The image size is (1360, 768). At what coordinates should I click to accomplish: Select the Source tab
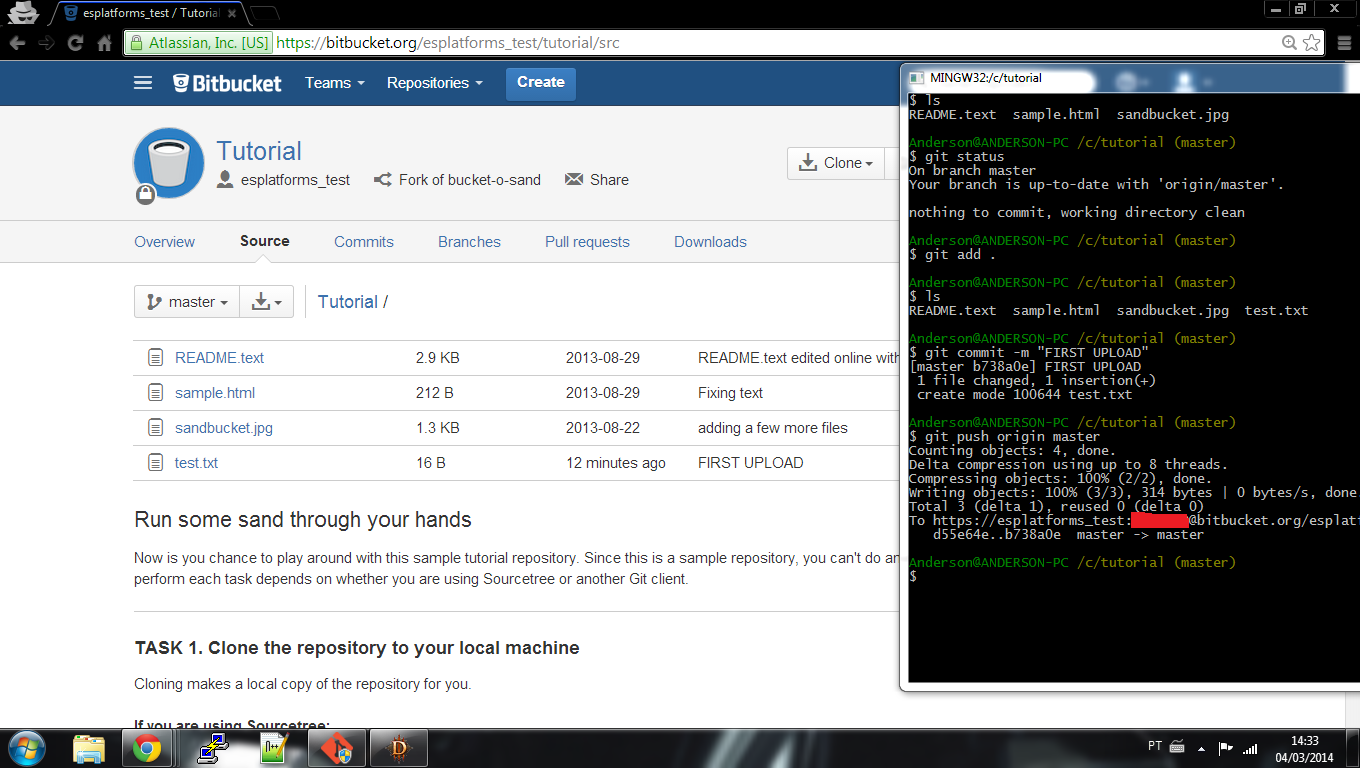[265, 241]
